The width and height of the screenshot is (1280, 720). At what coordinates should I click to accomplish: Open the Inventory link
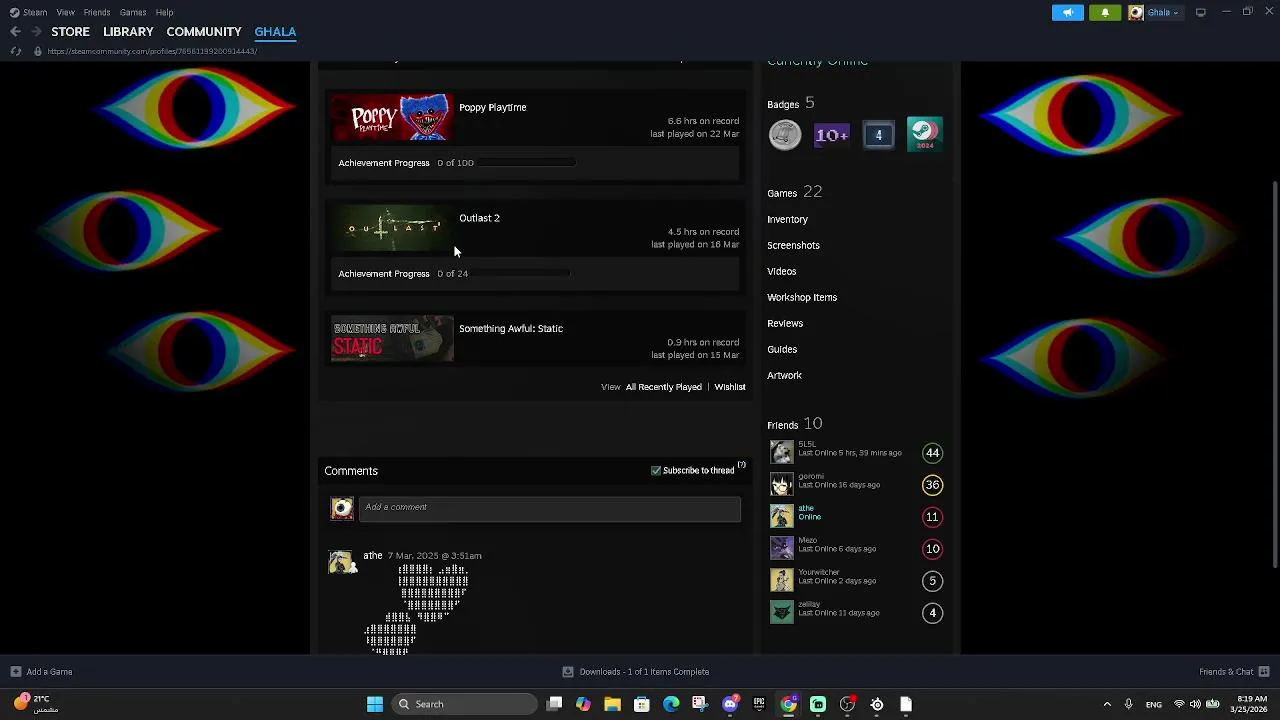pos(788,219)
